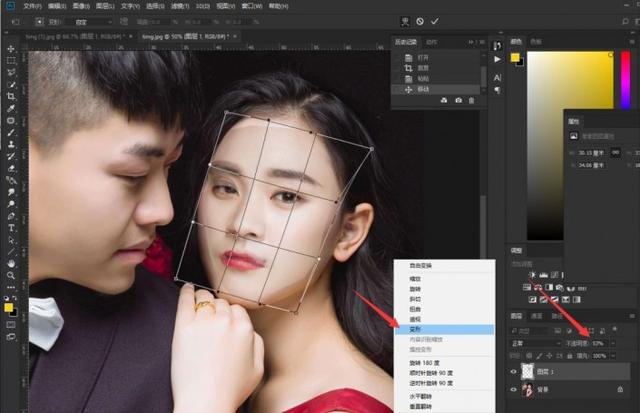Activate the Zoom magnifier tool

(x=11, y=275)
